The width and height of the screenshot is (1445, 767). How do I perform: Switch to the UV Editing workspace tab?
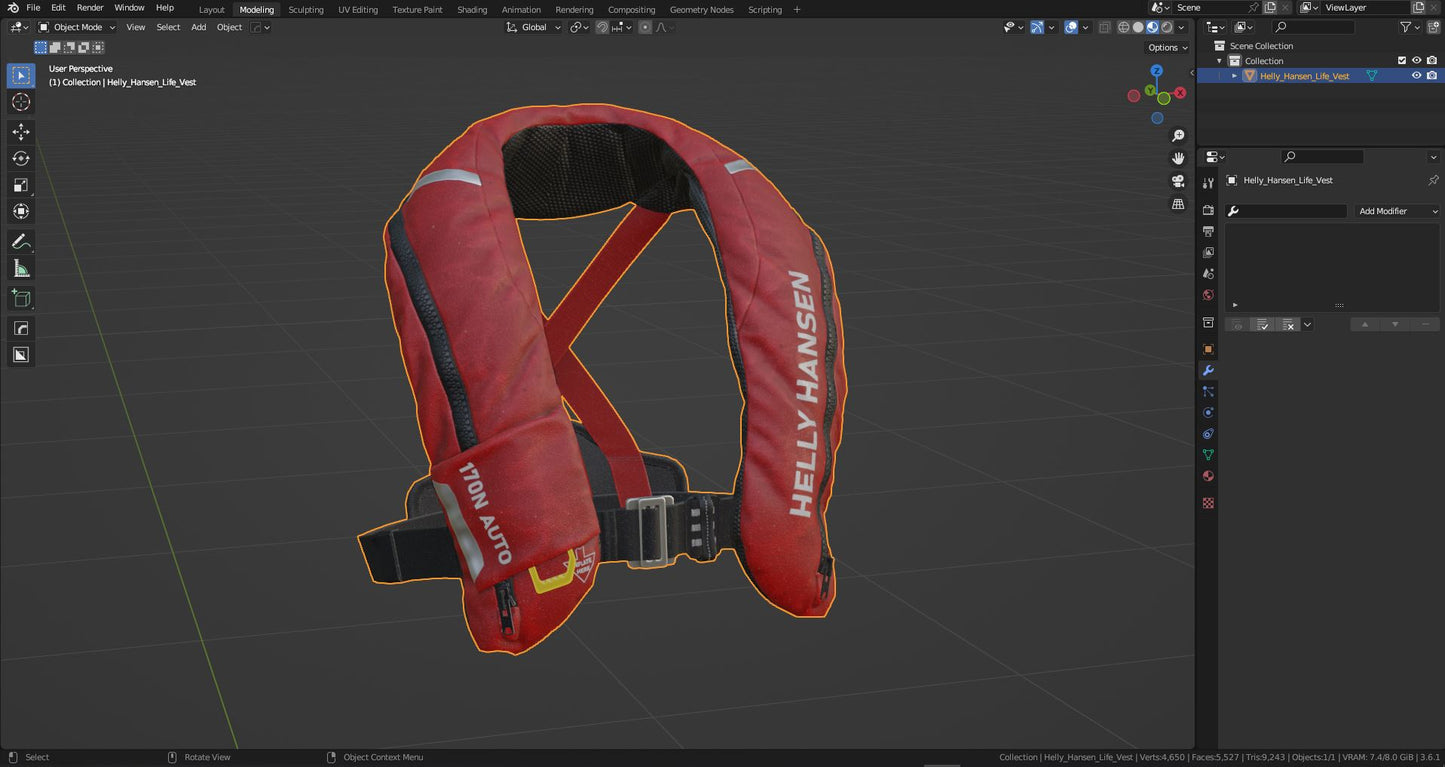(358, 9)
